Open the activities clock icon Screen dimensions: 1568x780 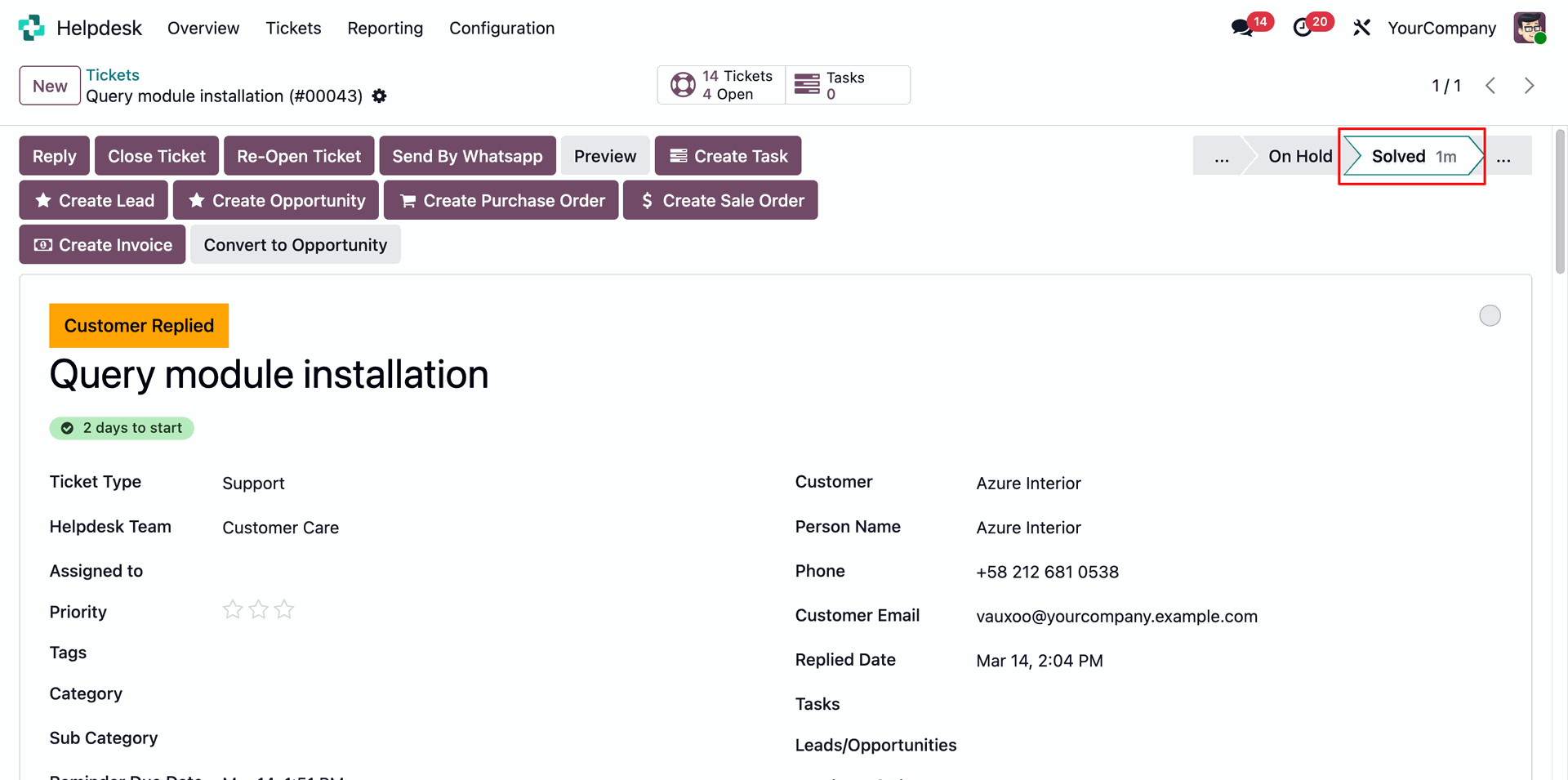[x=1303, y=28]
